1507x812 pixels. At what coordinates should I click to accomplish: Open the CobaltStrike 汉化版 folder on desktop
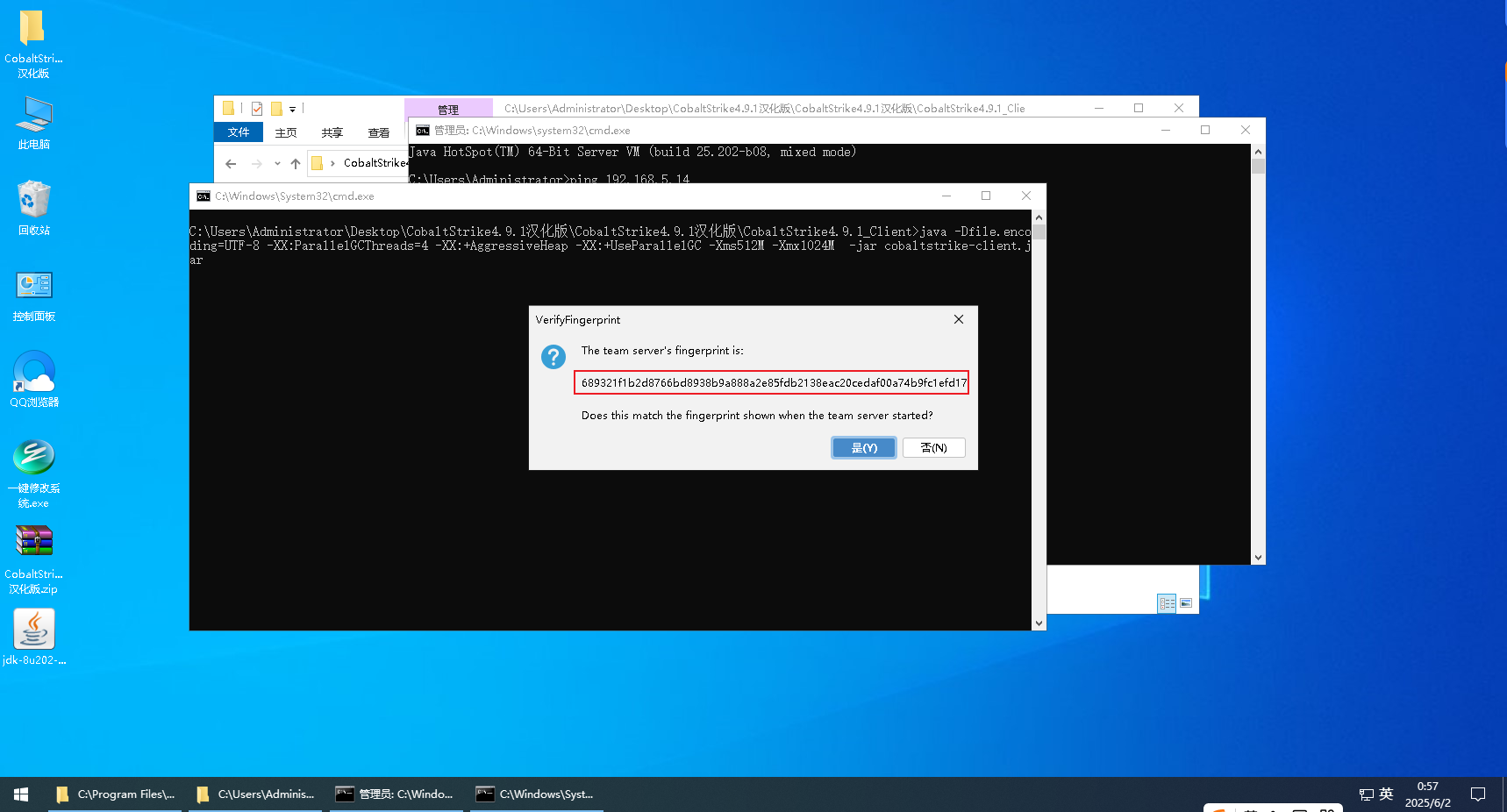pyautogui.click(x=33, y=44)
